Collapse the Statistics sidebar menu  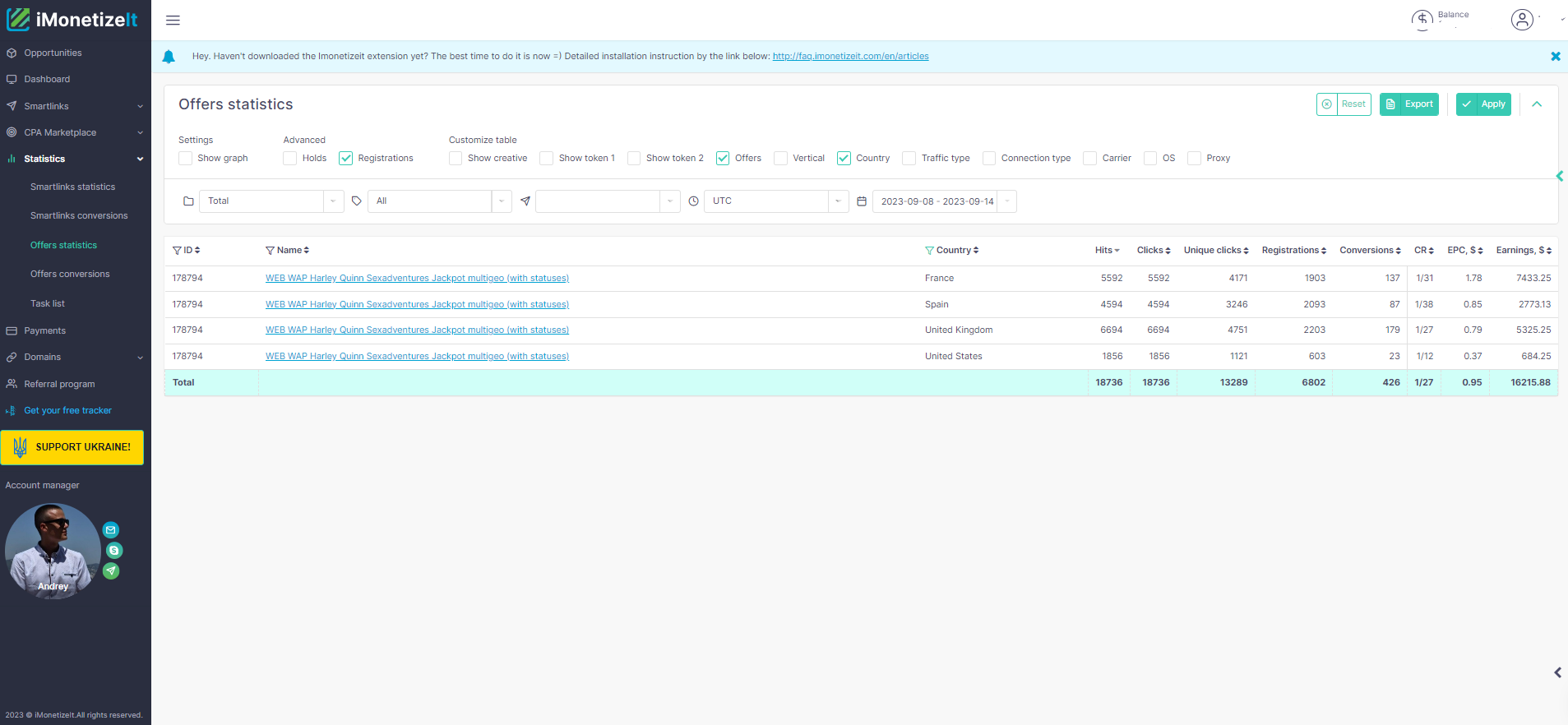76,159
